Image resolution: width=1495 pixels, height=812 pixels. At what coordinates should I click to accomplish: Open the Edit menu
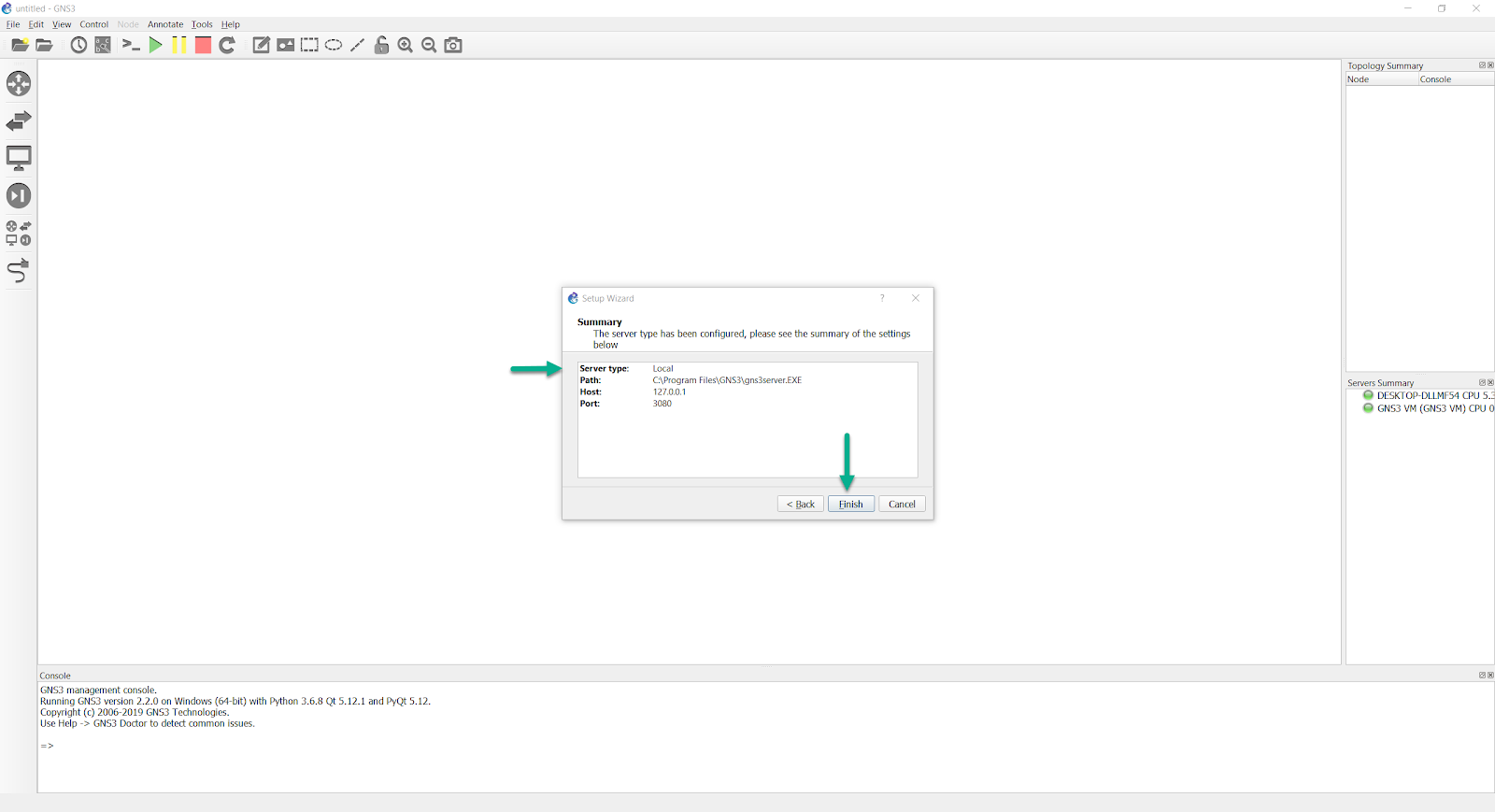pos(36,24)
